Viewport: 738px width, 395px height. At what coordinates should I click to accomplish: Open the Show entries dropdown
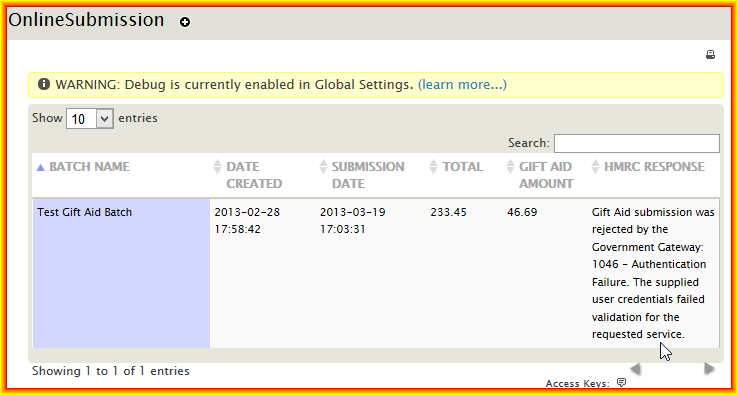[90, 119]
